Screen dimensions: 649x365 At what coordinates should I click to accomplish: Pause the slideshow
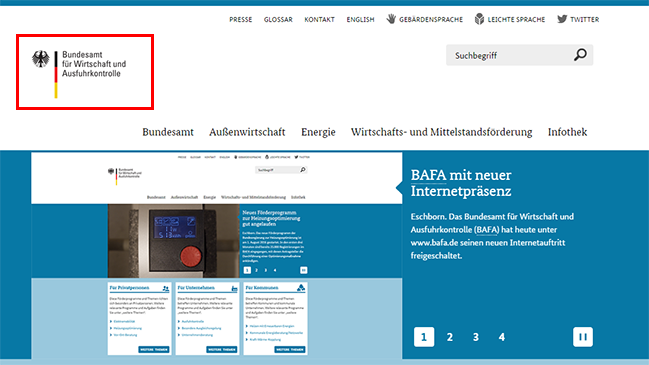point(583,337)
